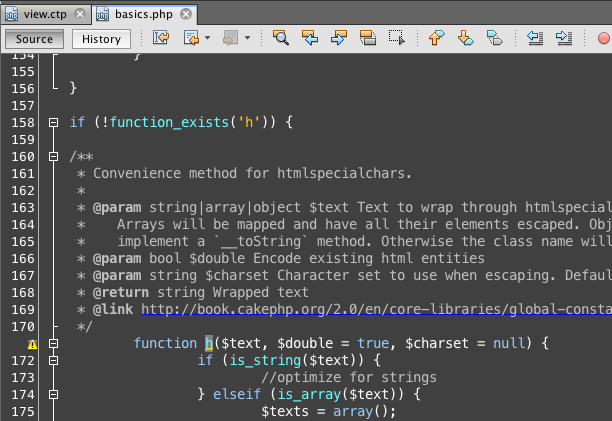Click the Toggle Bookmark icon

pyautogui.click(x=495, y=38)
